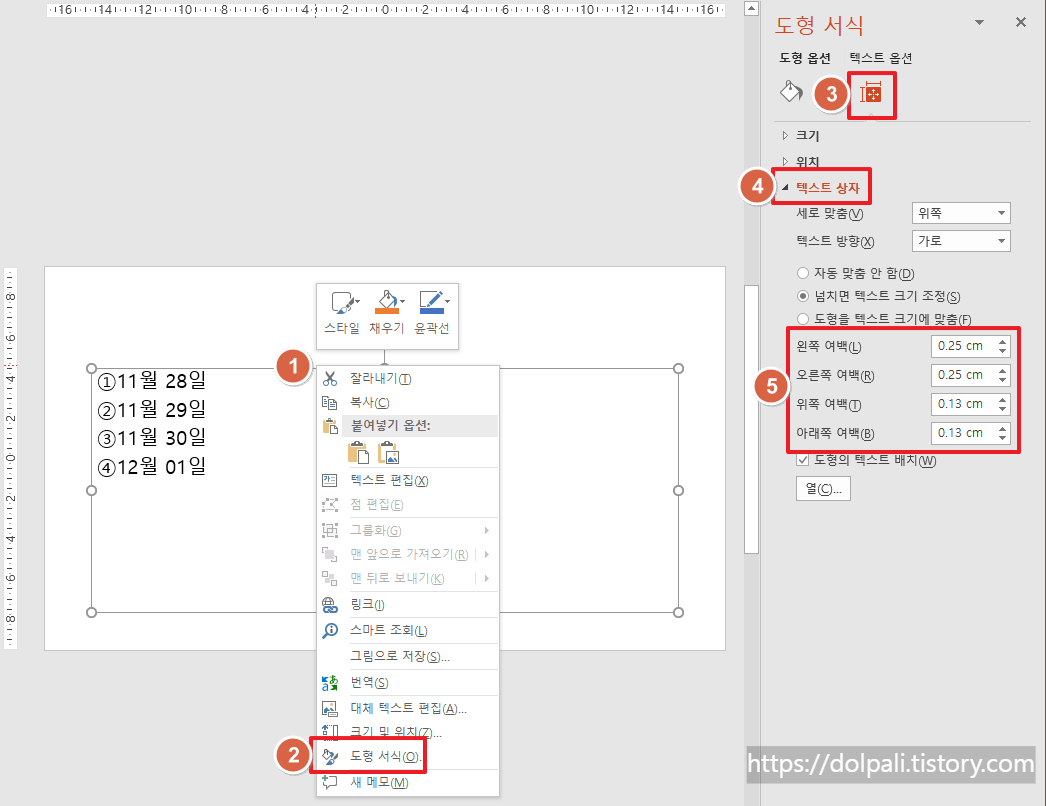1046x806 pixels.
Task: Choose 크기 및 위치 from context menu
Action: tap(408, 733)
